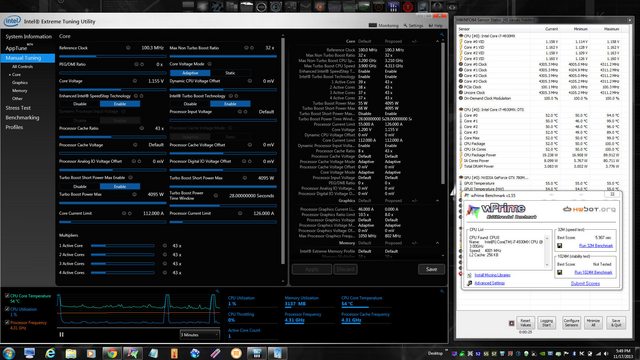The height and width of the screenshot is (360, 640).
Task: Open Stress Test section in sidebar
Action: coord(18,108)
